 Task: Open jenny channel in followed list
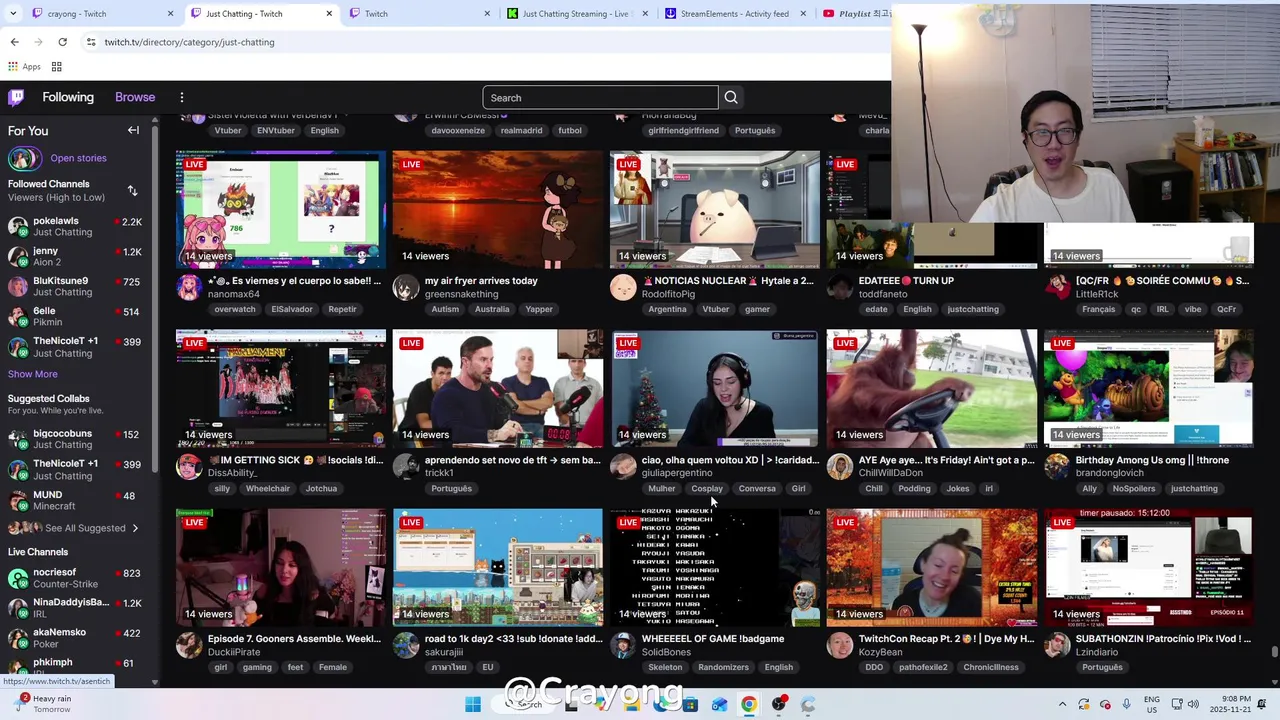pos(75,256)
